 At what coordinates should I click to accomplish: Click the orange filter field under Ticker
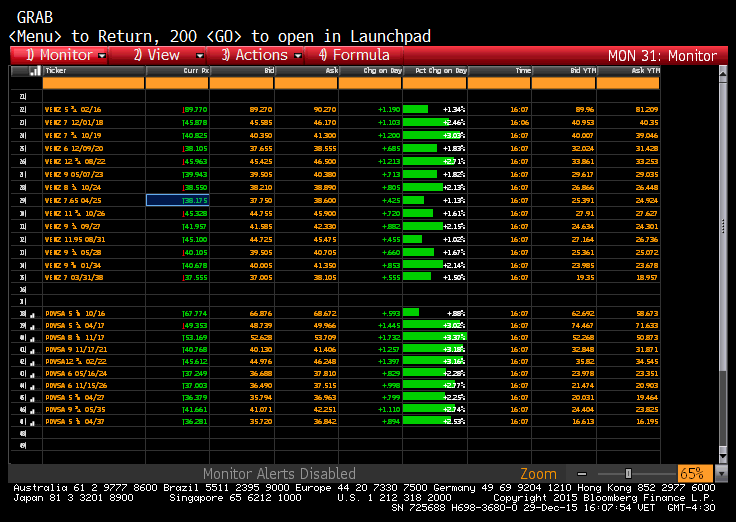93,83
